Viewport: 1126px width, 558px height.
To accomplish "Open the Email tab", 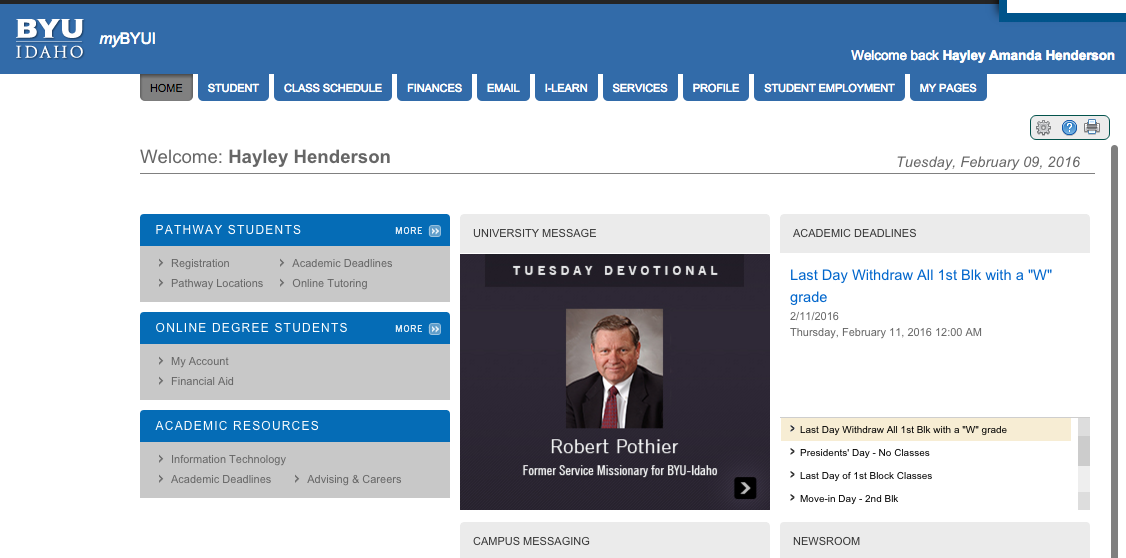I will 503,88.
